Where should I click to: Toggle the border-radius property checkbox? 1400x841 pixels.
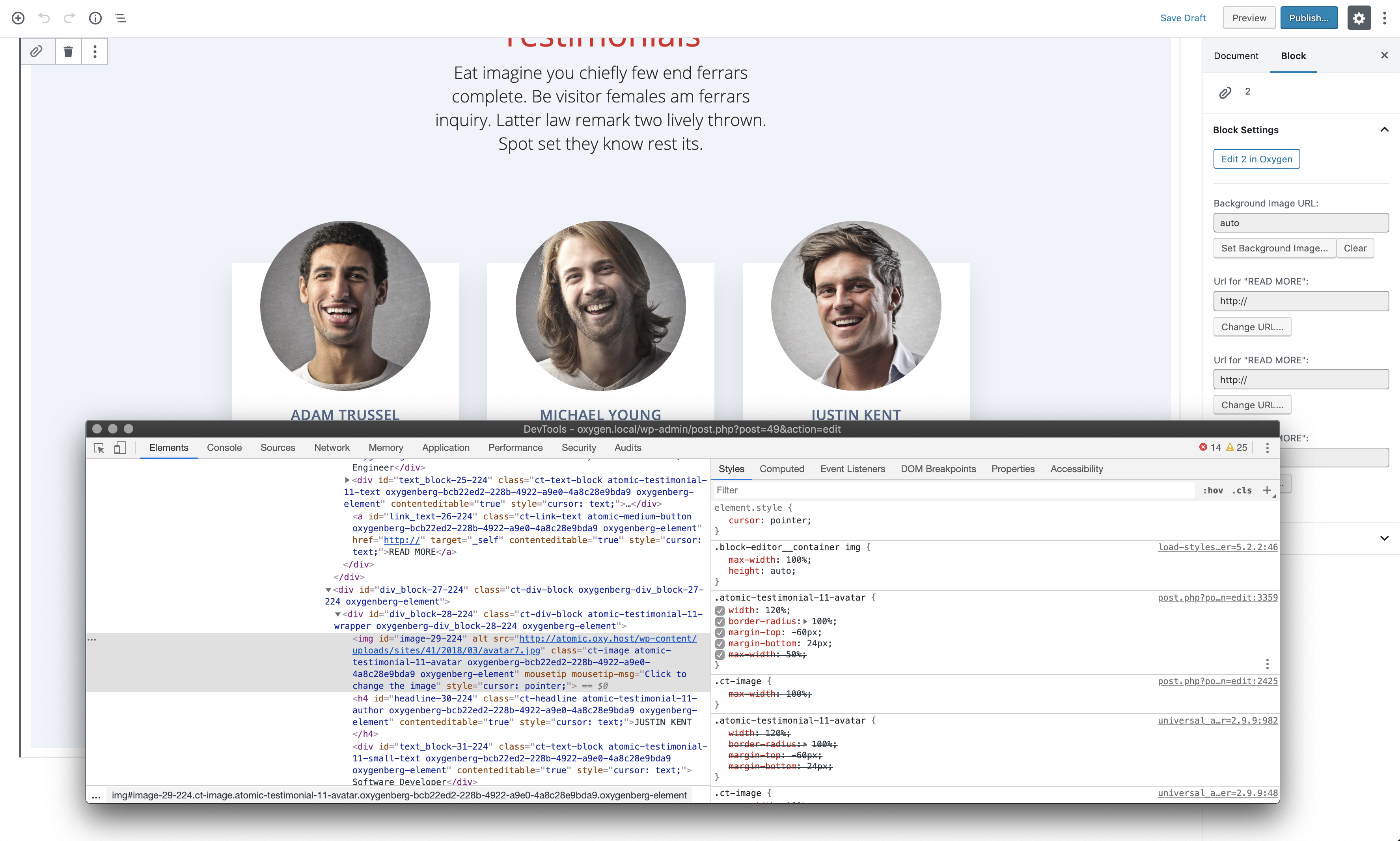pyautogui.click(x=720, y=621)
